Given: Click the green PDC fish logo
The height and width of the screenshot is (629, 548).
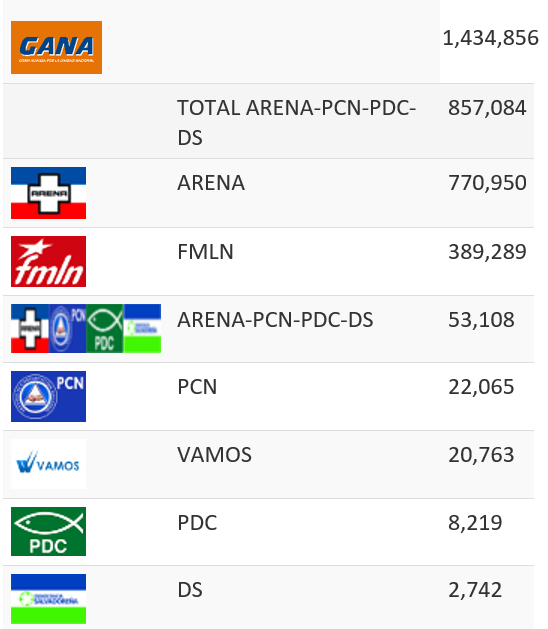Looking at the screenshot, I should pyautogui.click(x=48, y=532).
